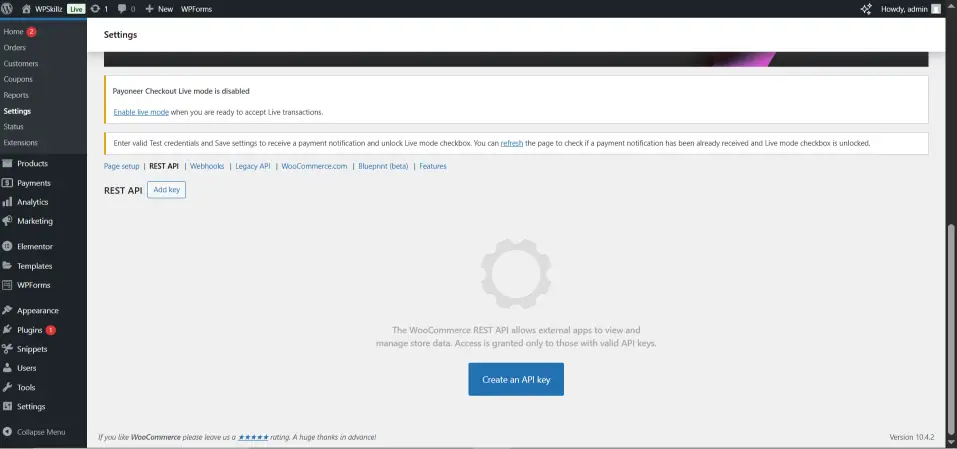Click the Users person icon
The image size is (957, 449).
tap(7, 368)
